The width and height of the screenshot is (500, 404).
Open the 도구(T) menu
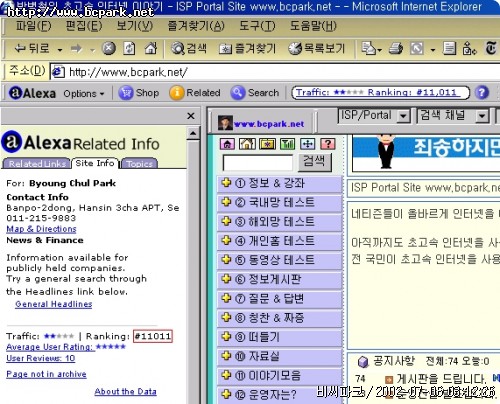[257, 26]
